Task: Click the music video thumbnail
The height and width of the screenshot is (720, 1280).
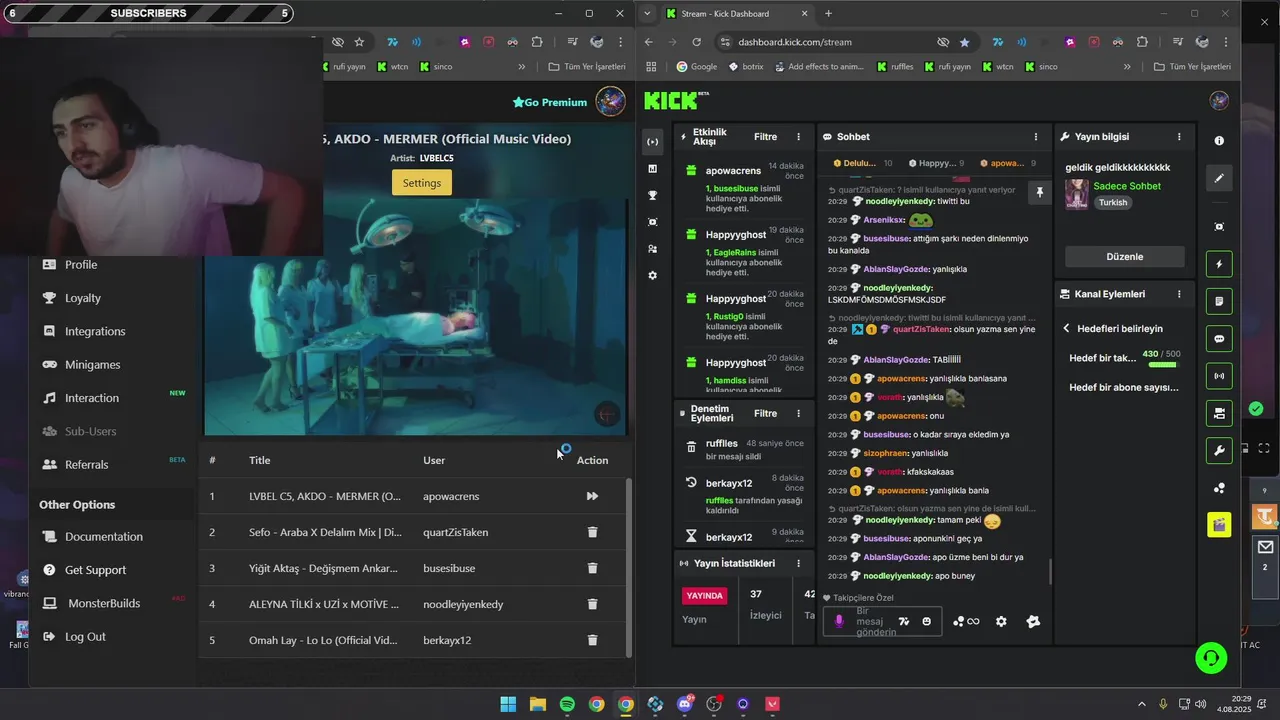Action: click(415, 316)
